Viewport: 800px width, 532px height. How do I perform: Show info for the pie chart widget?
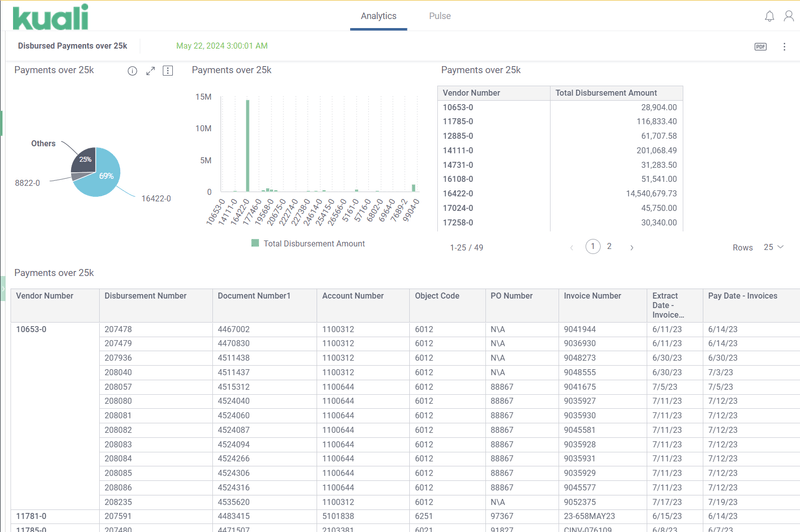132,71
